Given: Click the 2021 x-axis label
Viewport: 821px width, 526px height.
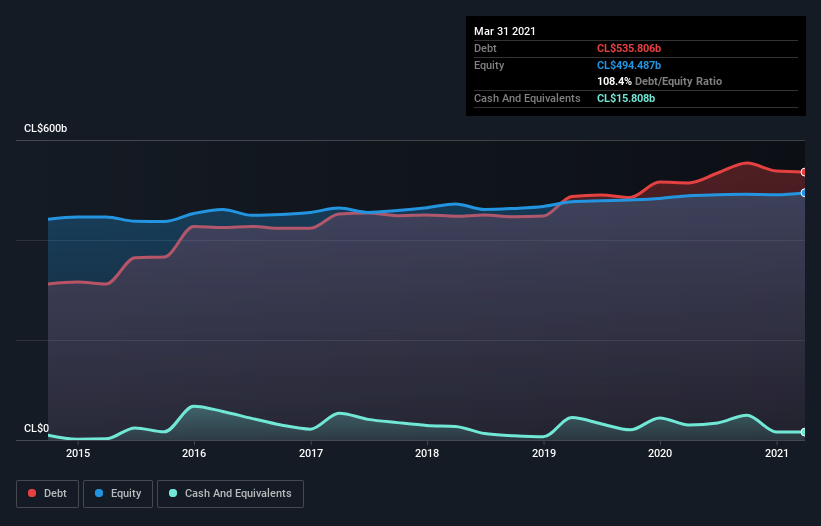Looking at the screenshot, I should (776, 453).
